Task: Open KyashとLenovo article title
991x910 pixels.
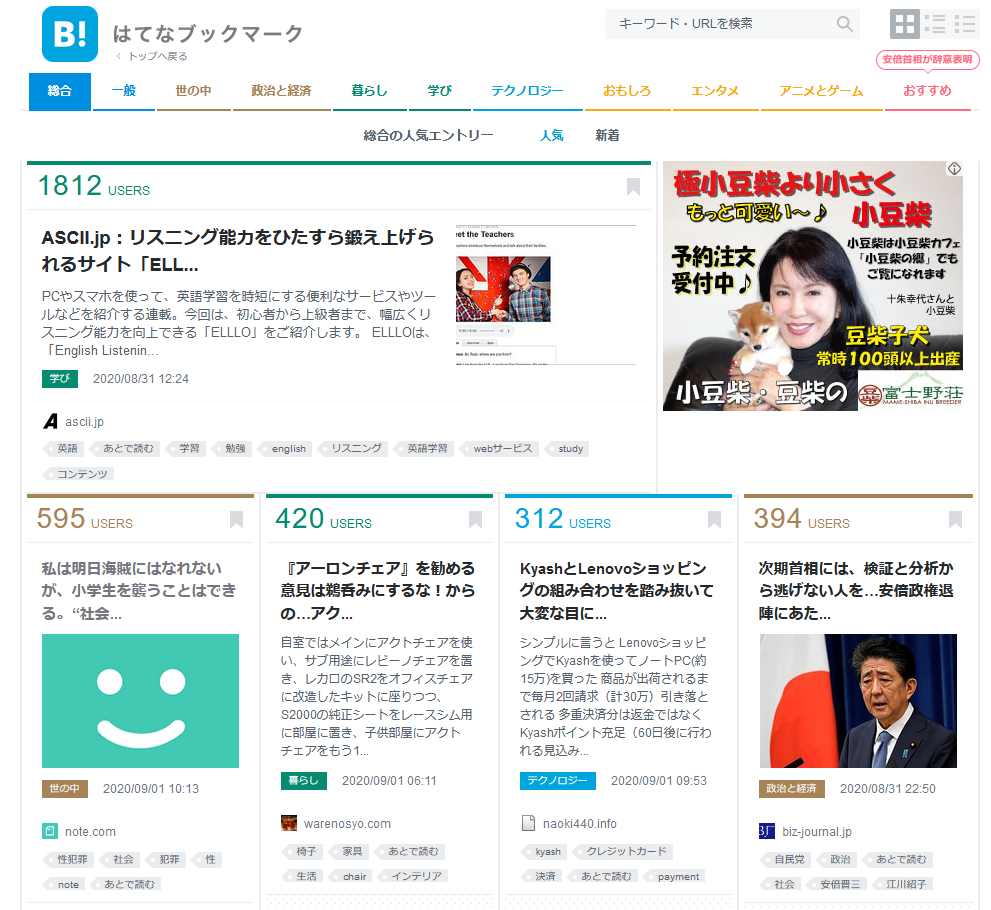Action: click(x=617, y=591)
